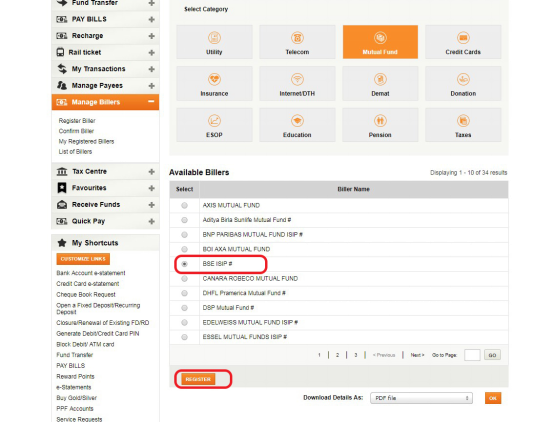Select EDELWEISS MUTUAL FUND ISIP radio
The width and height of the screenshot is (553, 423).
(184, 322)
